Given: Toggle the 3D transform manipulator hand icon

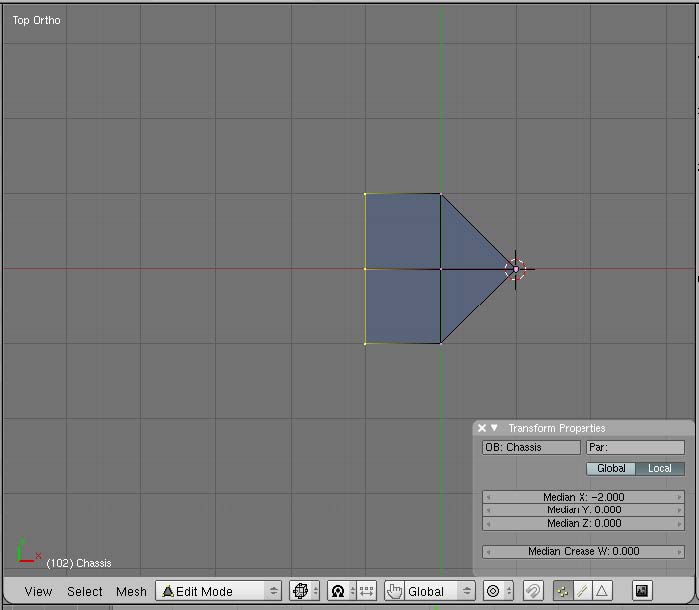Looking at the screenshot, I should pos(394,591).
